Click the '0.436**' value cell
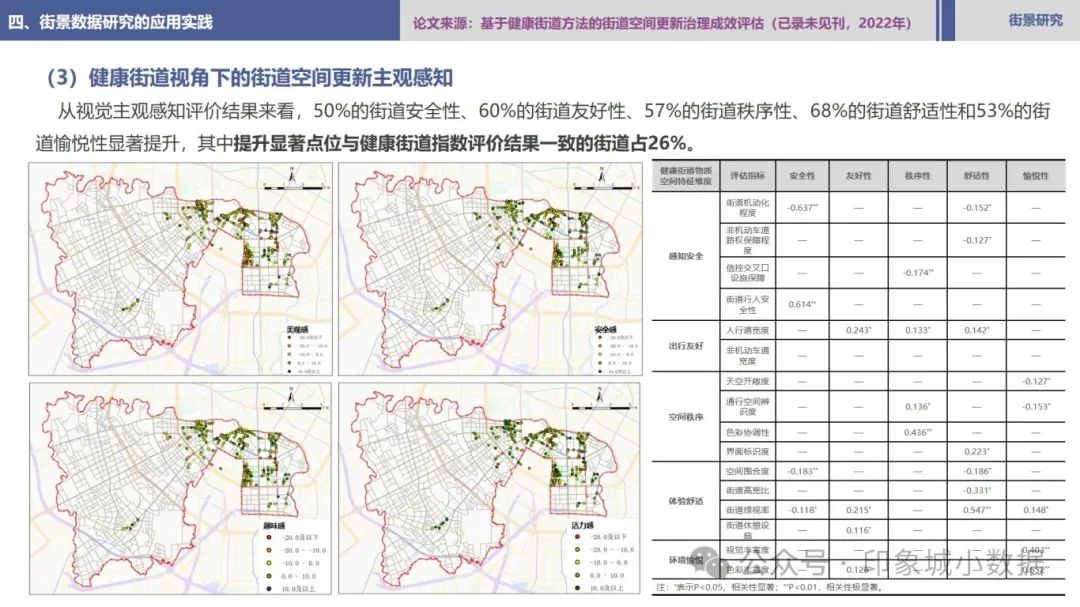This screenshot has width=1080, height=607. pyautogui.click(x=917, y=432)
